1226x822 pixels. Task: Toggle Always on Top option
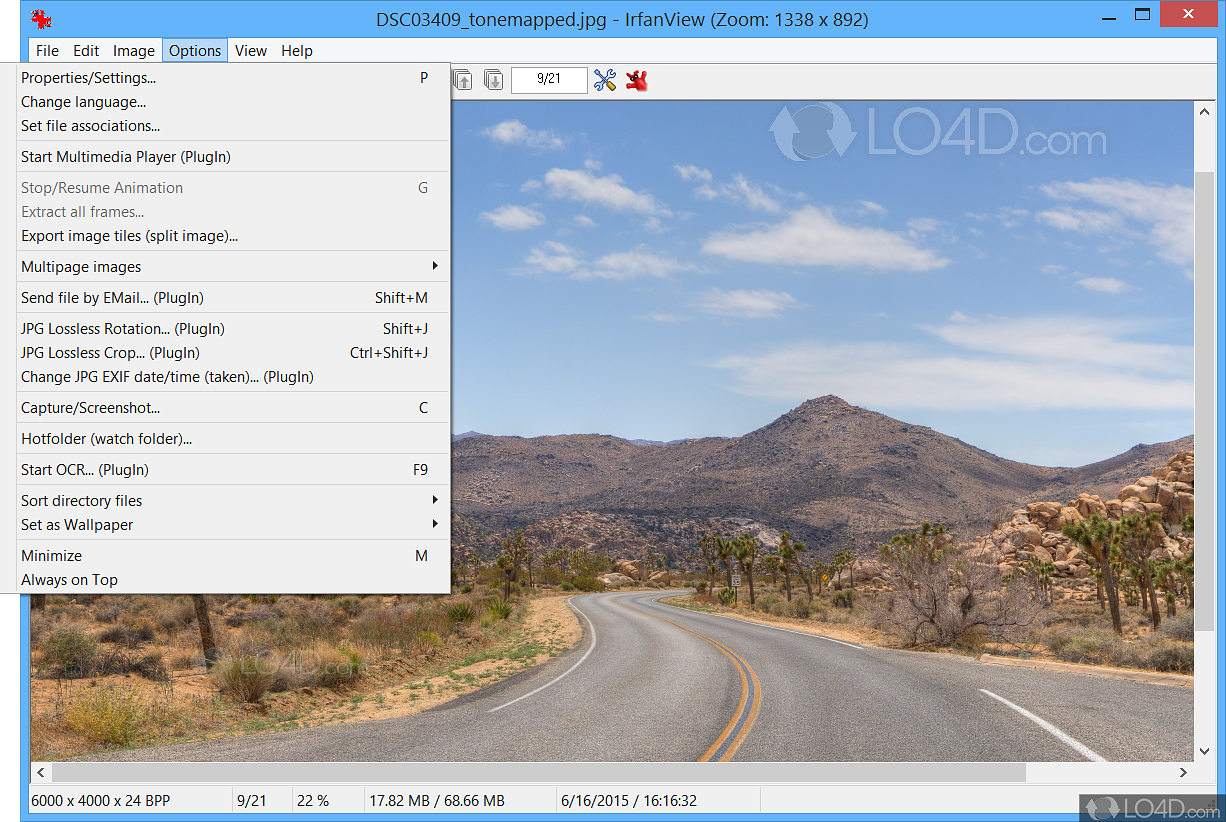233,580
